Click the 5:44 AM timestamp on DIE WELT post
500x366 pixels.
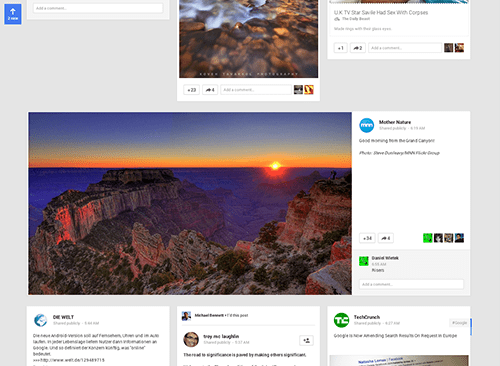coord(92,323)
